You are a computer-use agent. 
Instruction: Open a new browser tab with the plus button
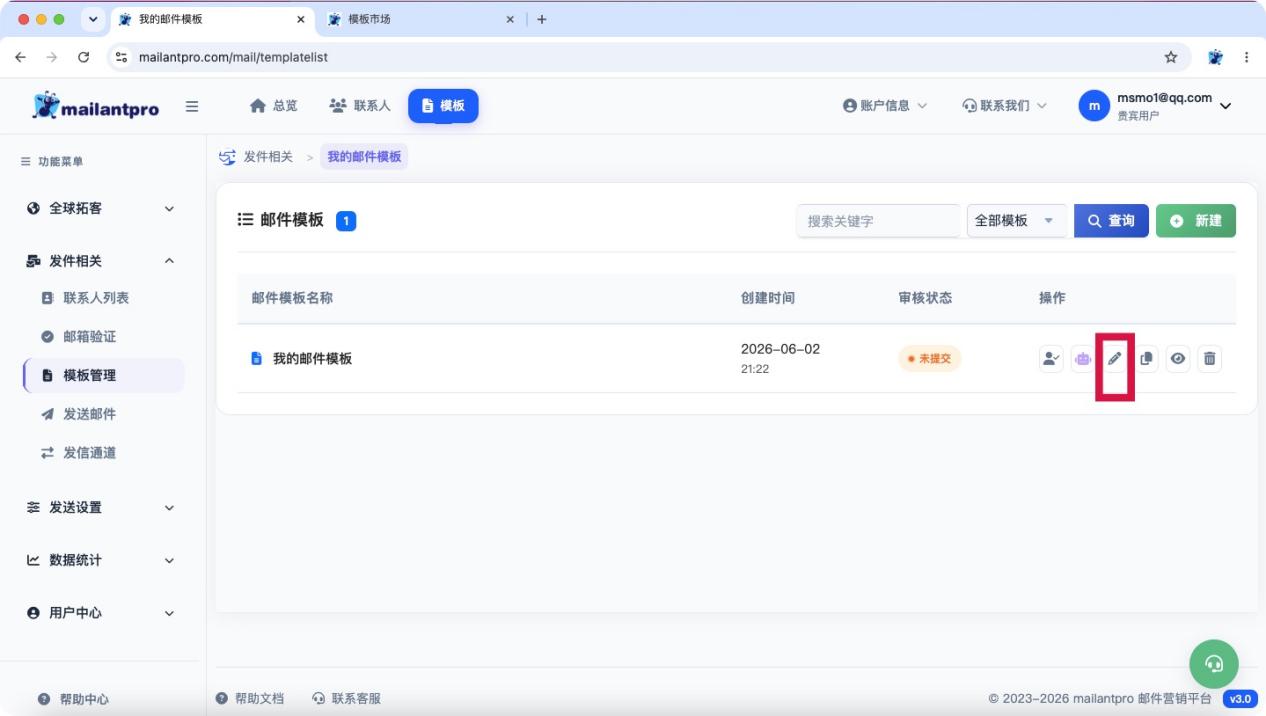point(542,19)
